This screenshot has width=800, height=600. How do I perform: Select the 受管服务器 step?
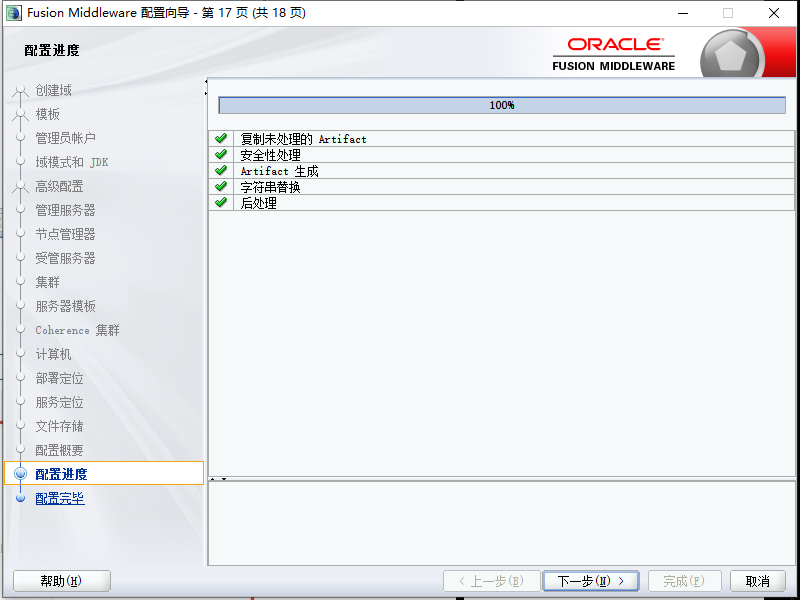[65, 258]
